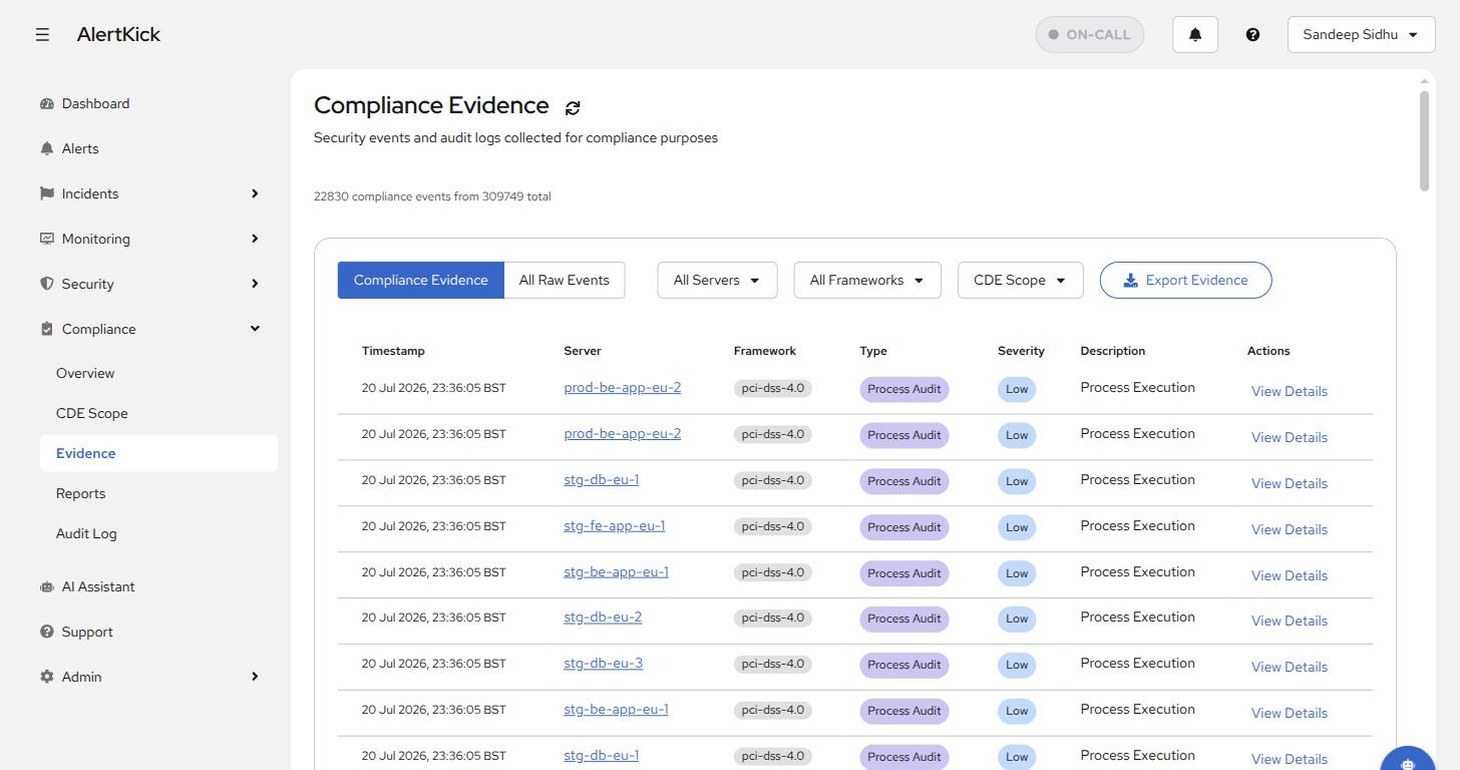1460x770 pixels.
Task: Open Reports in the sidebar
Action: (81, 493)
